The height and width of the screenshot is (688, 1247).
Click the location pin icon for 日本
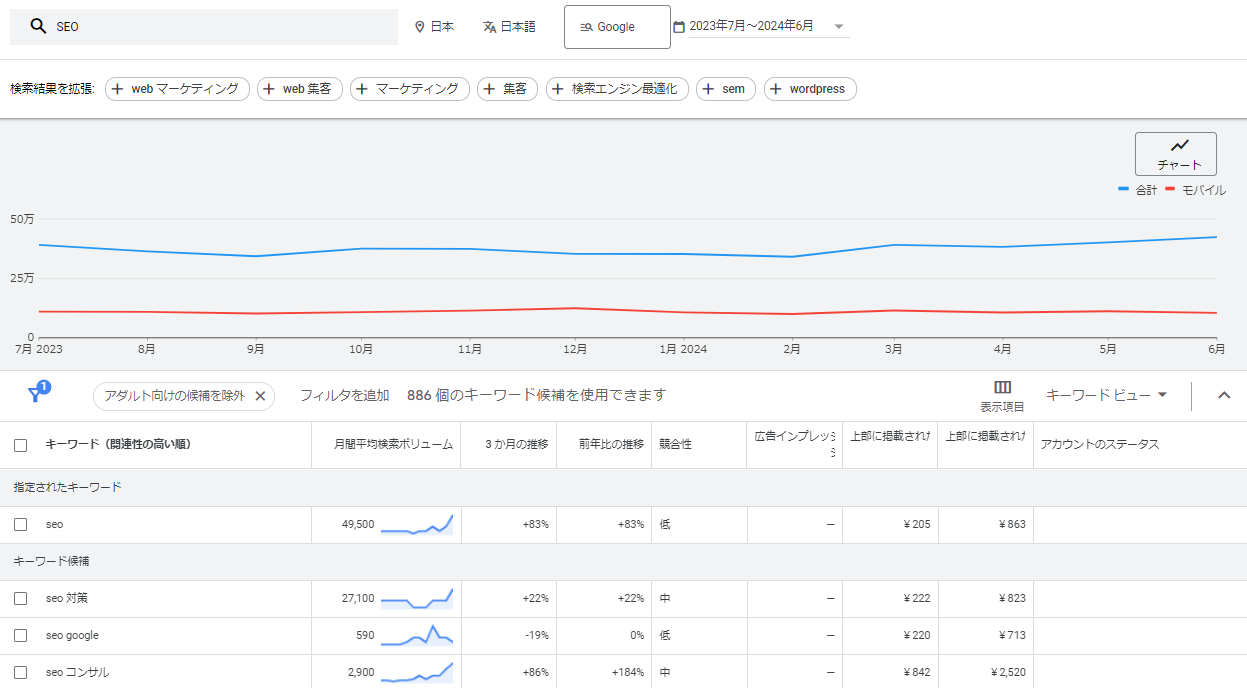420,27
